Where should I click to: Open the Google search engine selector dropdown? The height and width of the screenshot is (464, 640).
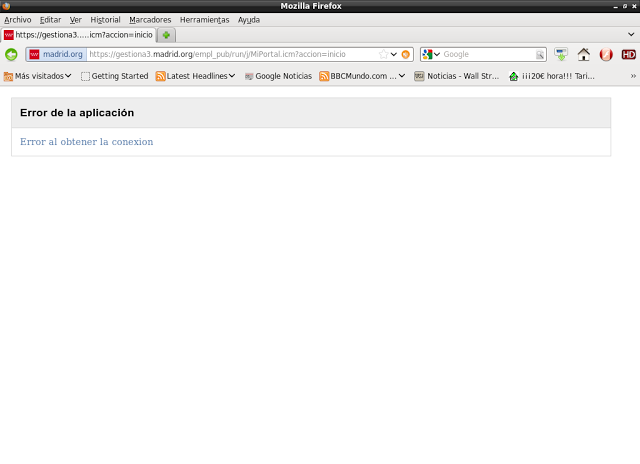(x=431, y=54)
